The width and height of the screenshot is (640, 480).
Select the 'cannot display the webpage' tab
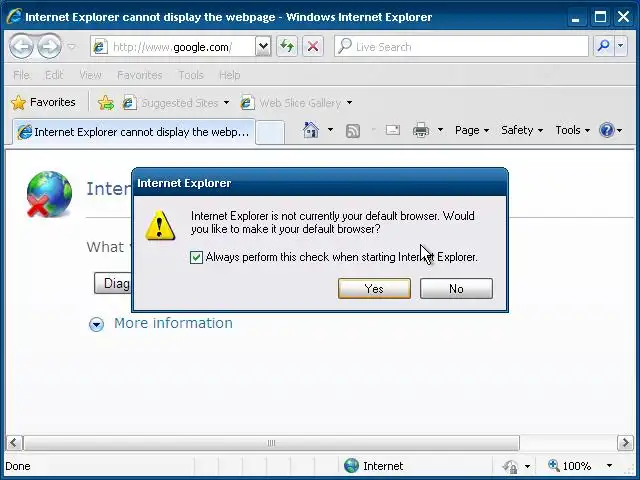(133, 132)
